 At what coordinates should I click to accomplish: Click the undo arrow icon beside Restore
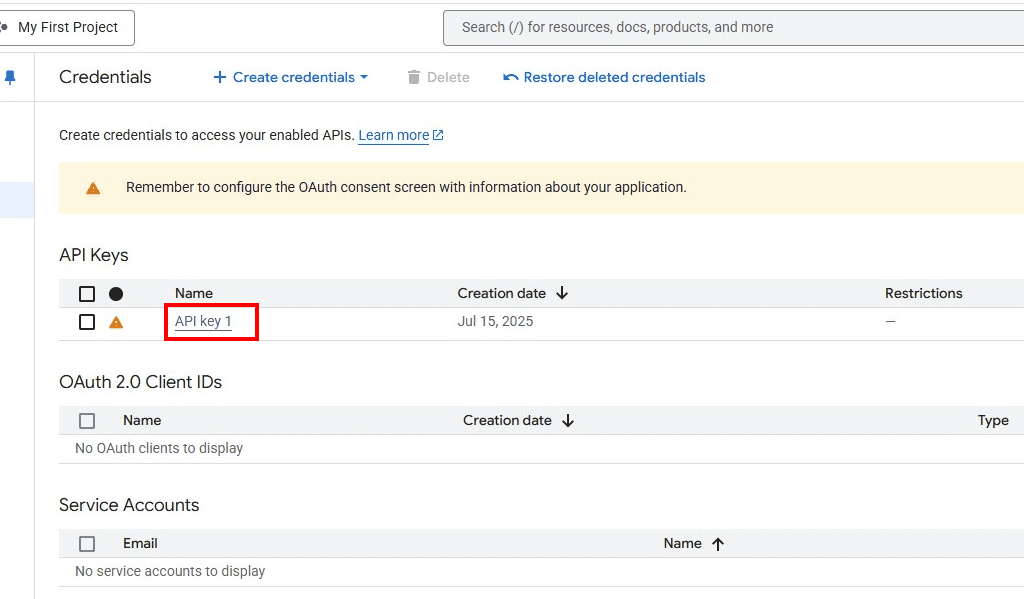[x=511, y=77]
